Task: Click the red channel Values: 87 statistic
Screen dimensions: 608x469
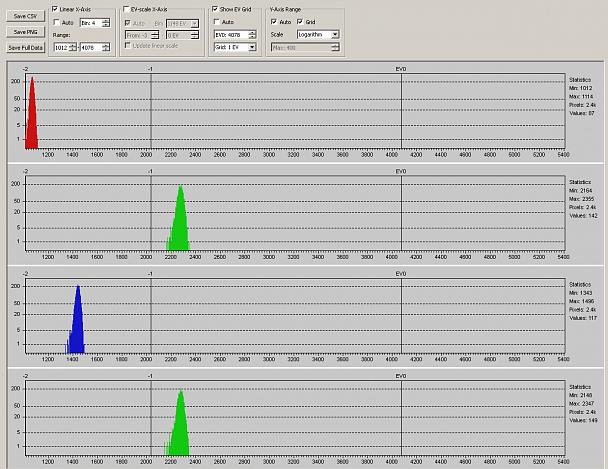Action: [x=582, y=113]
